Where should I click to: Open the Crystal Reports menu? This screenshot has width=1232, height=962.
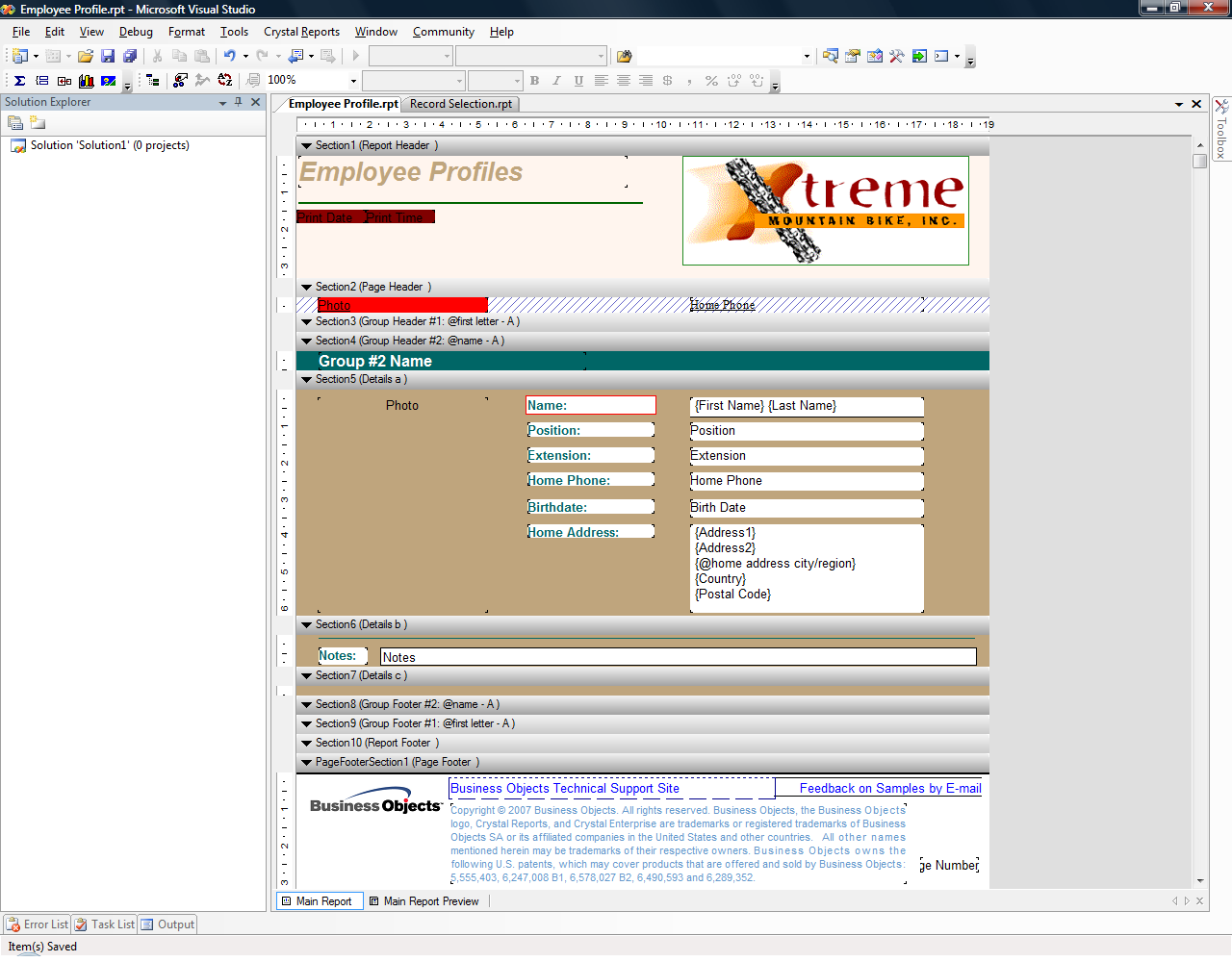(x=301, y=32)
